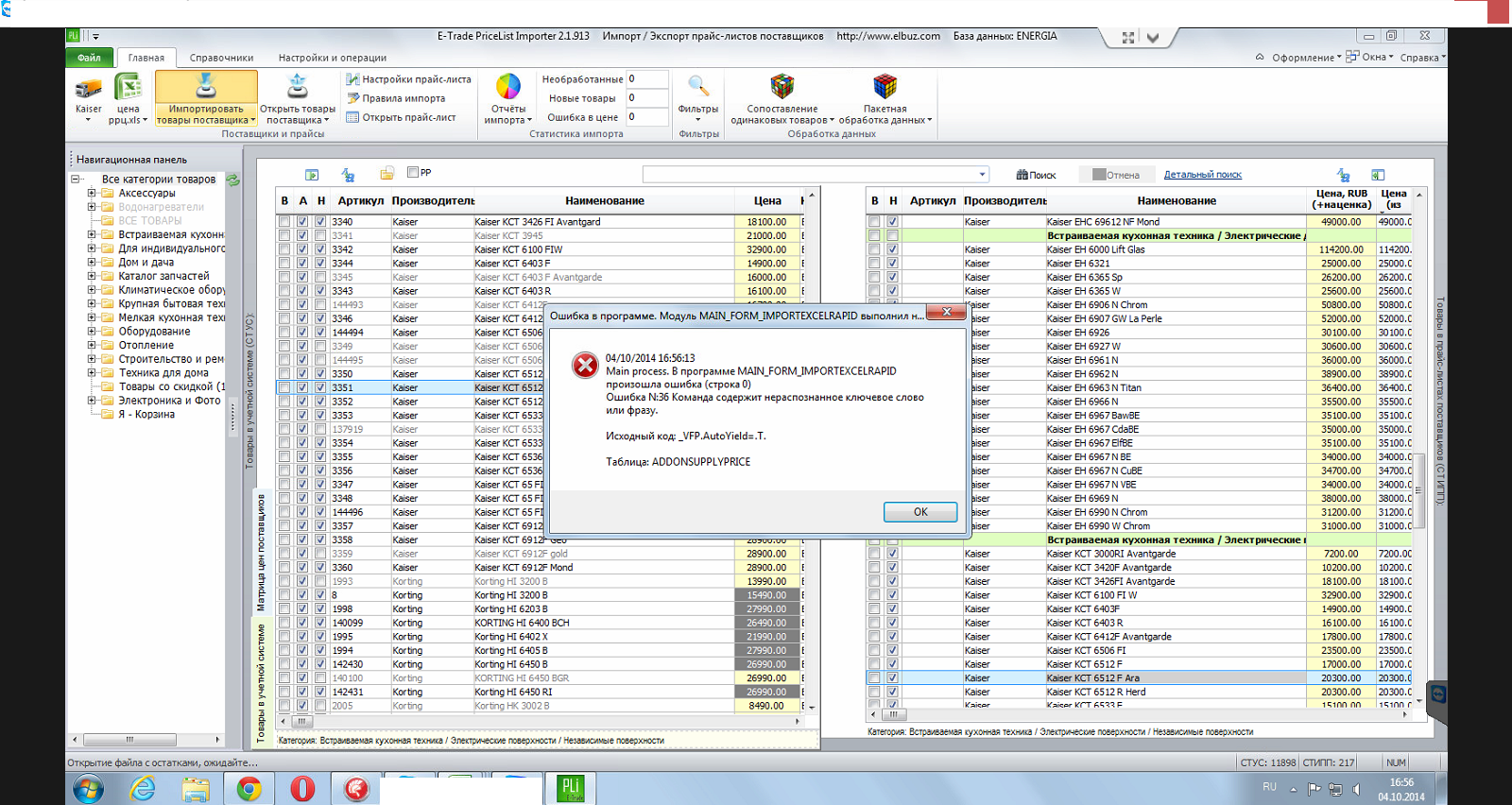Screen dimensions: 1512x805
Task: Open 'Правила импорта' import rules
Action: tap(396, 98)
